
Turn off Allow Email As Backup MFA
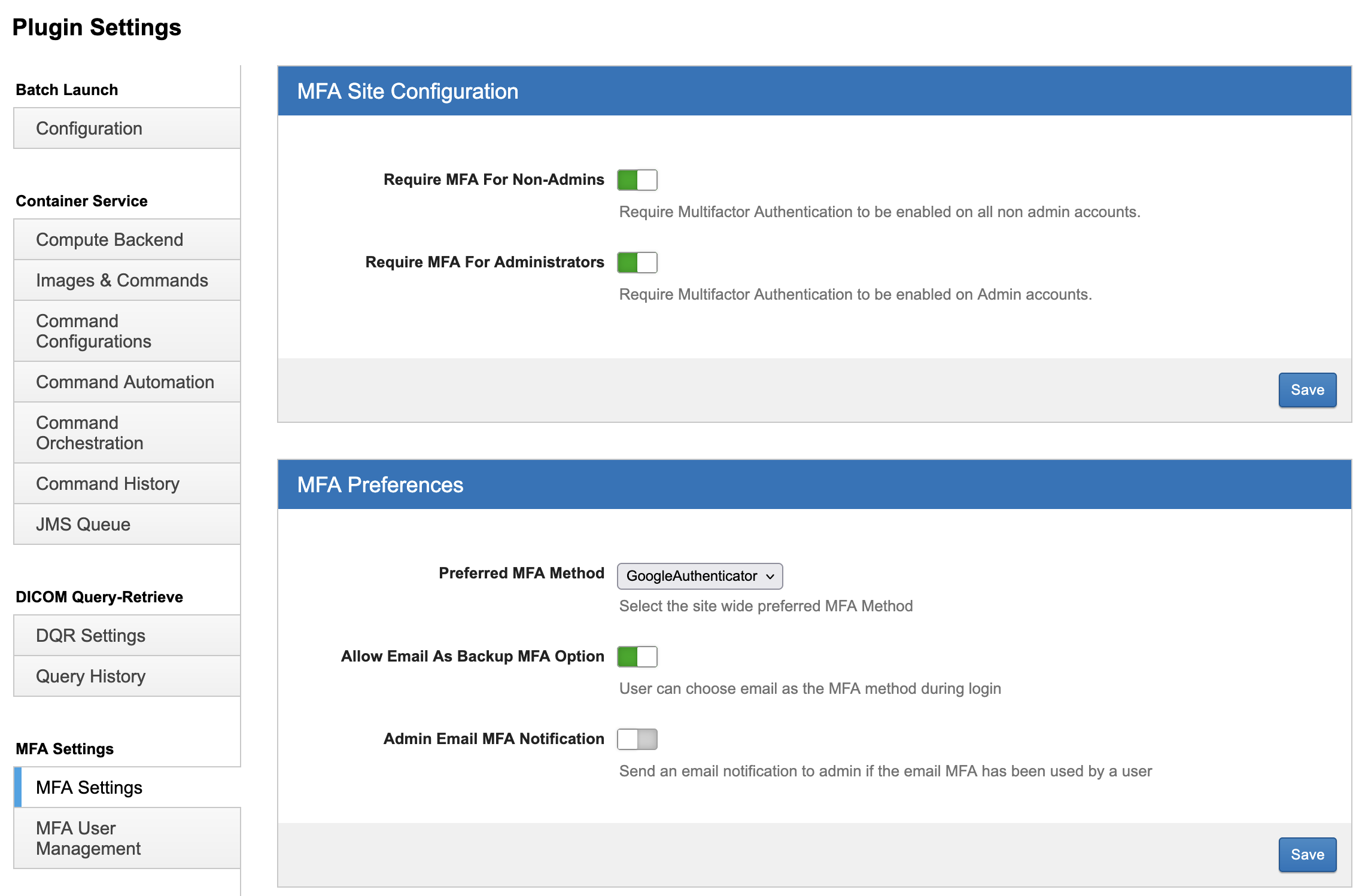(637, 657)
